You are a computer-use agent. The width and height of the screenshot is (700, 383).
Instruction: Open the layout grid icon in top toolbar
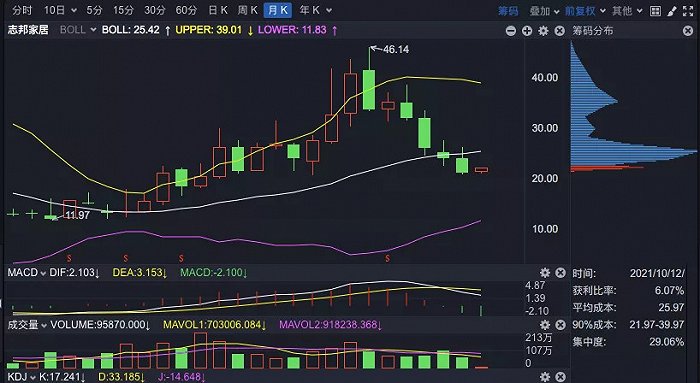pos(655,11)
